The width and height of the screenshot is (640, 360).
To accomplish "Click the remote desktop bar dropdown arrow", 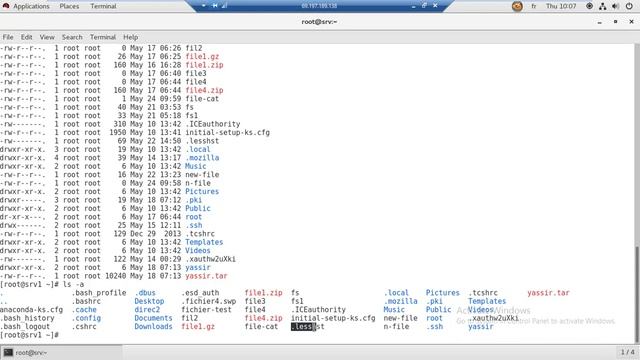I will pyautogui.click(x=204, y=6).
